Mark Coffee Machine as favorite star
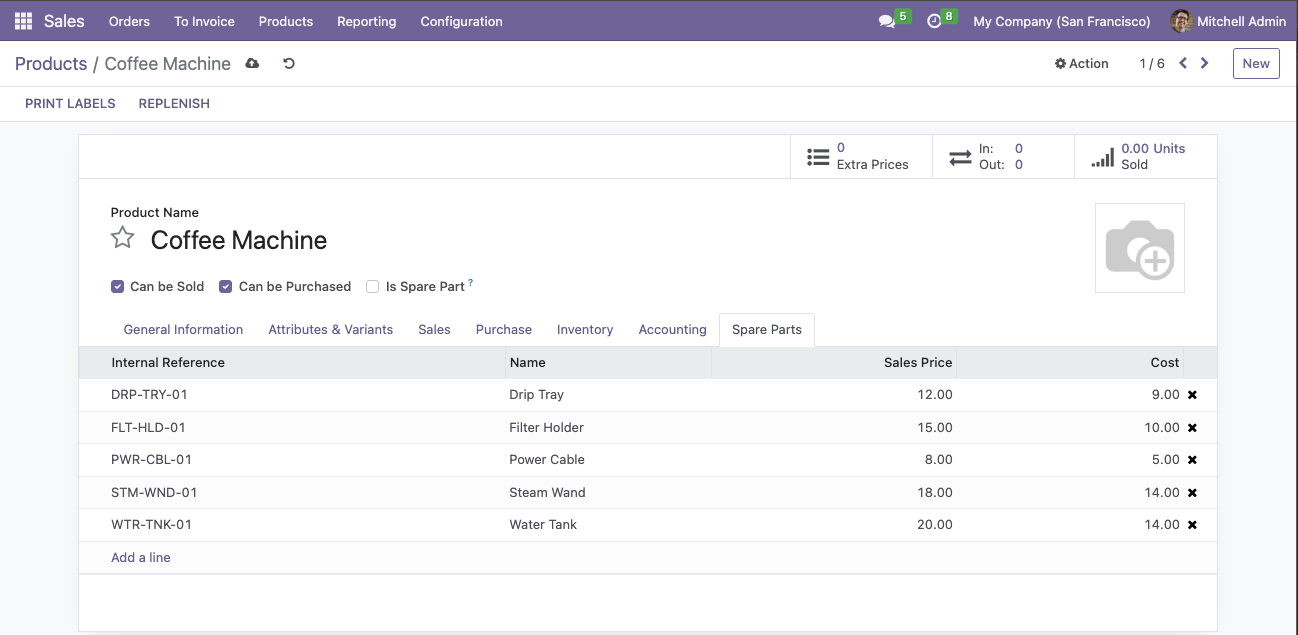The height and width of the screenshot is (635, 1298). 122,238
